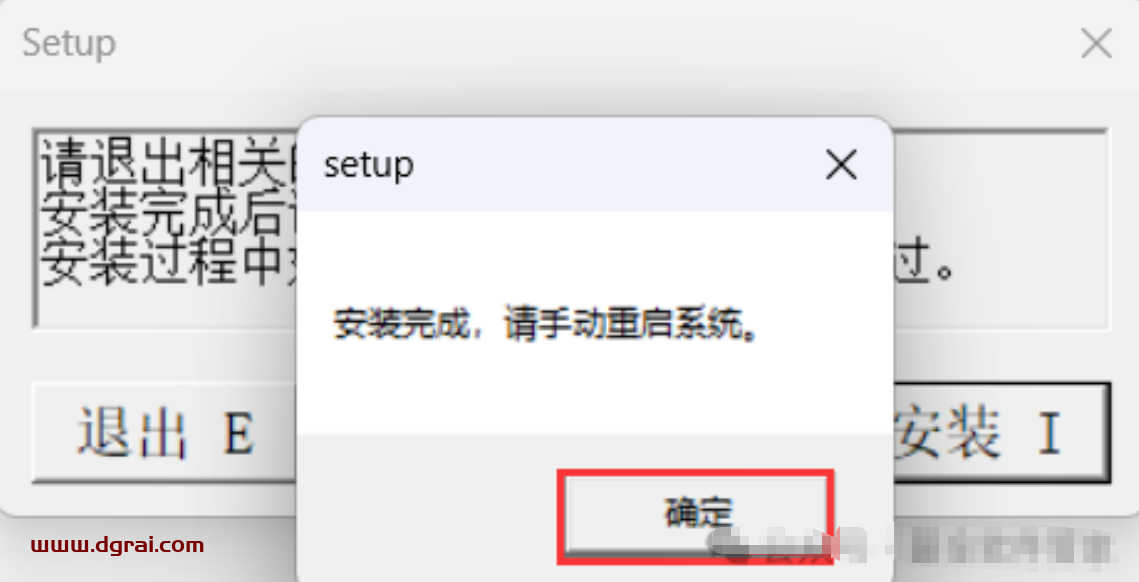Image resolution: width=1139 pixels, height=582 pixels.
Task: Start installation with the 安装 I button
Action: pyautogui.click(x=1001, y=432)
